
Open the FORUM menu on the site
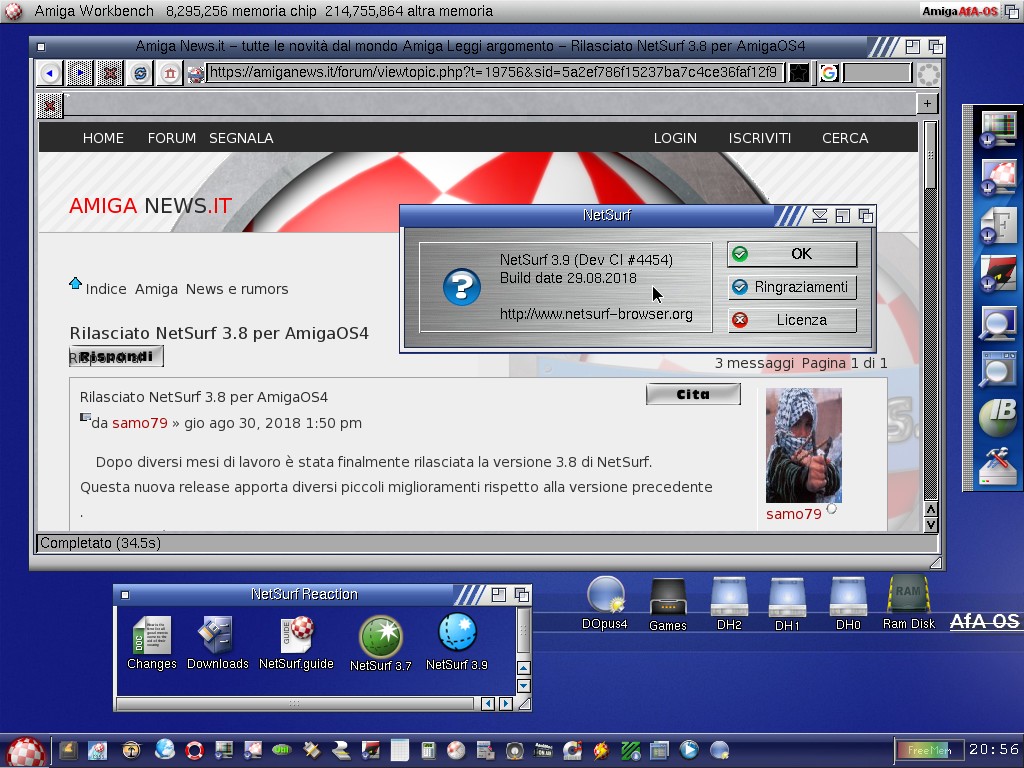click(172, 138)
